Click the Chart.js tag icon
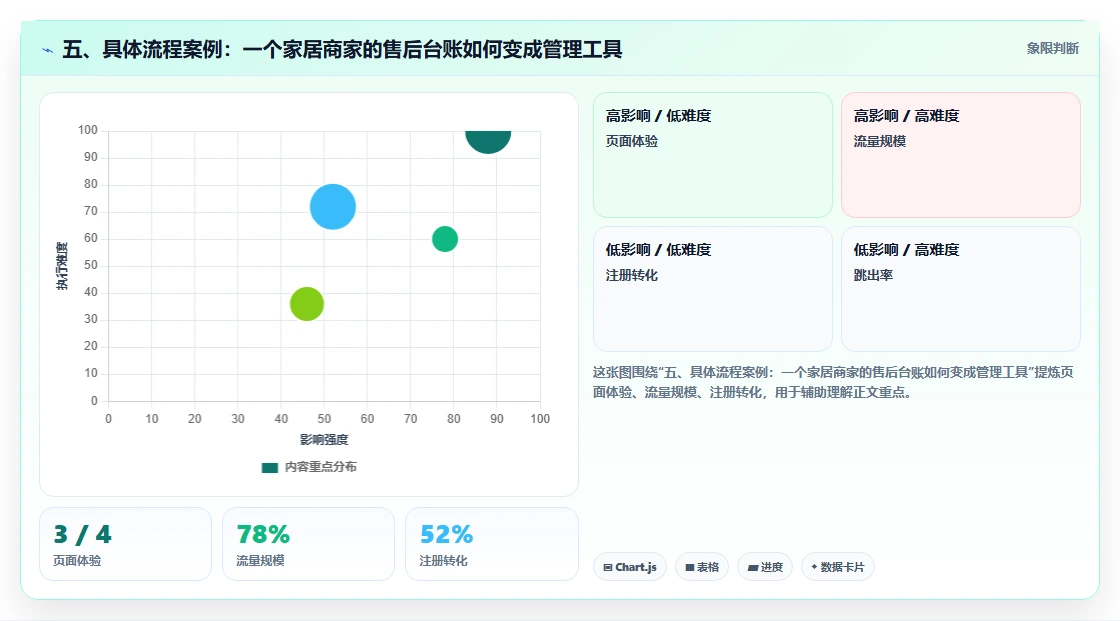Screen dimensions: 1120x621 [x=608, y=567]
